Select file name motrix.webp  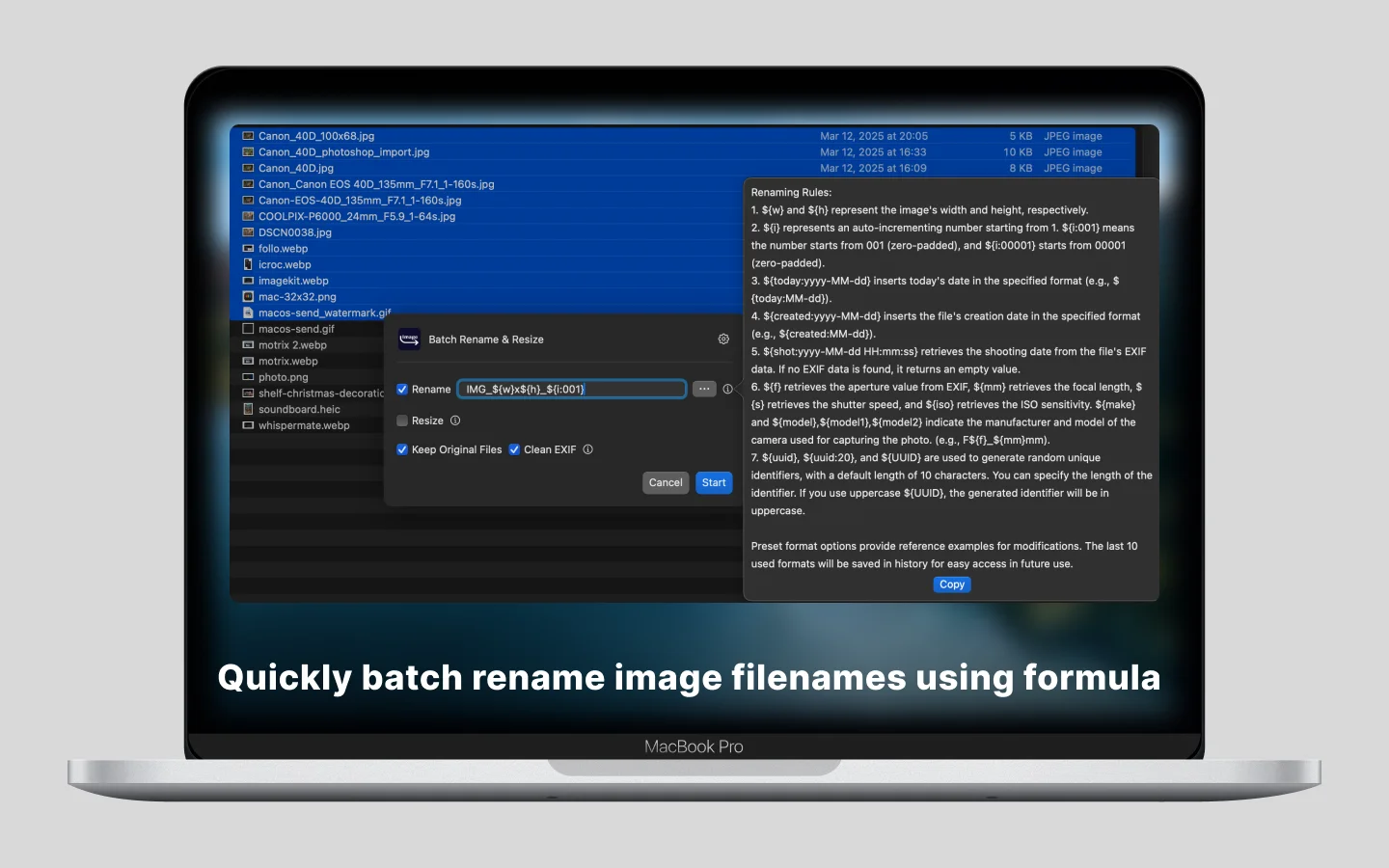tap(288, 361)
